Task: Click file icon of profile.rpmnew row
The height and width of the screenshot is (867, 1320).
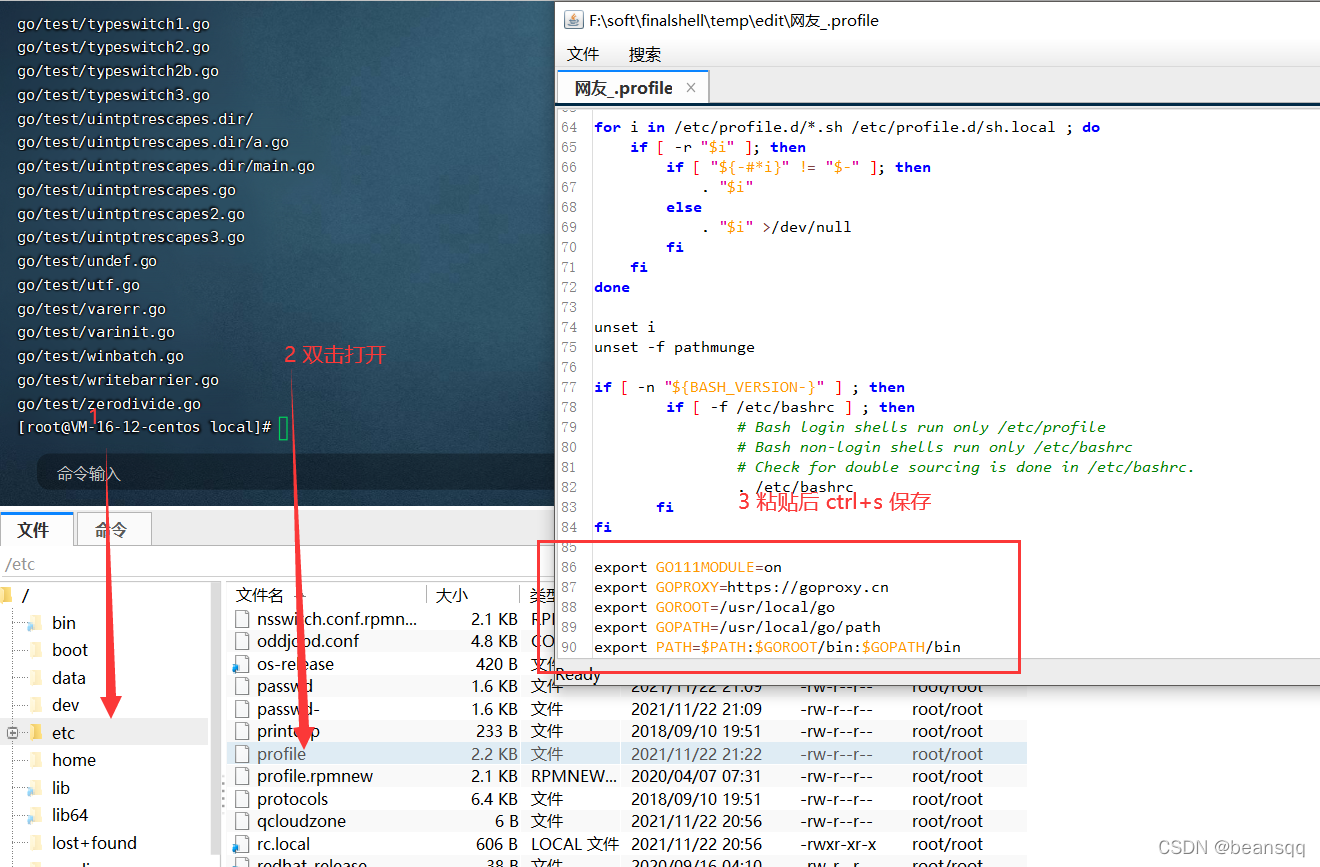Action: 241,776
